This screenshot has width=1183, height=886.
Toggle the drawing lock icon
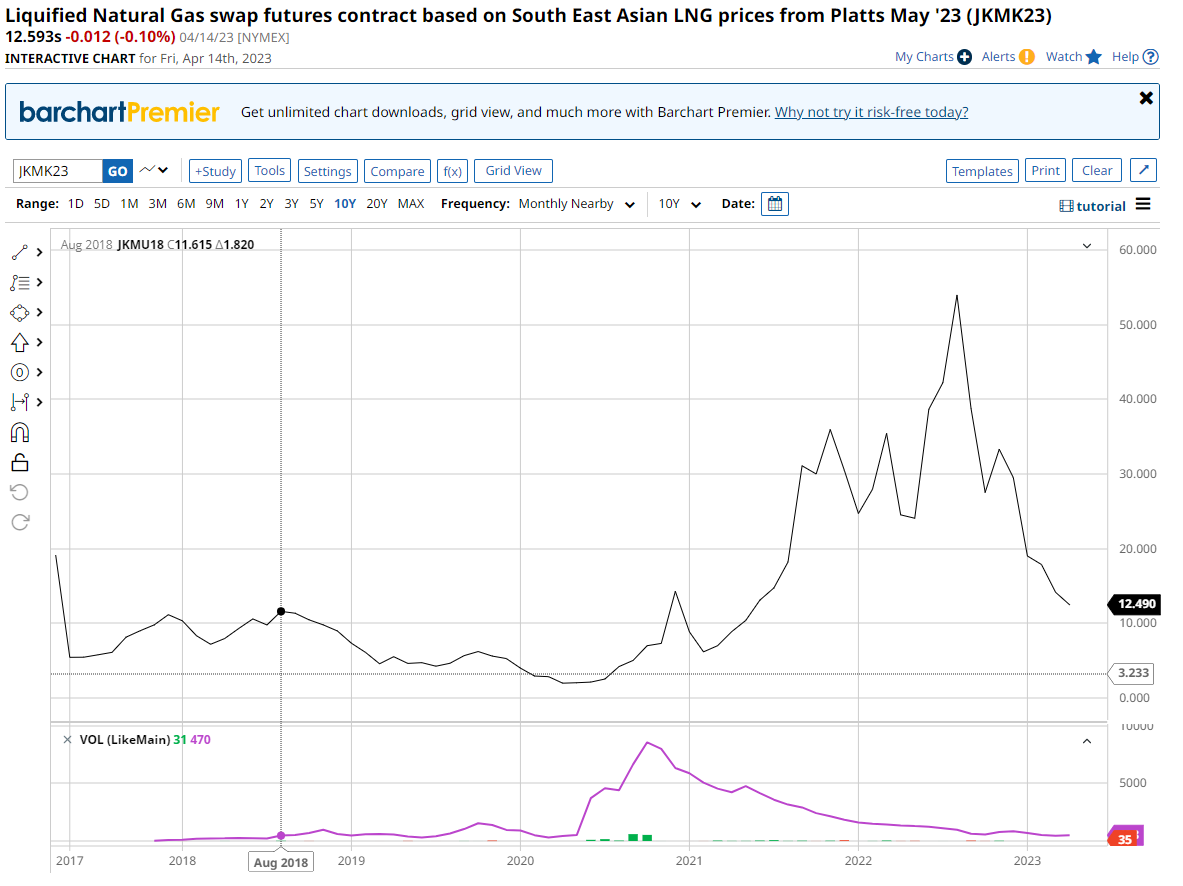click(x=20, y=462)
